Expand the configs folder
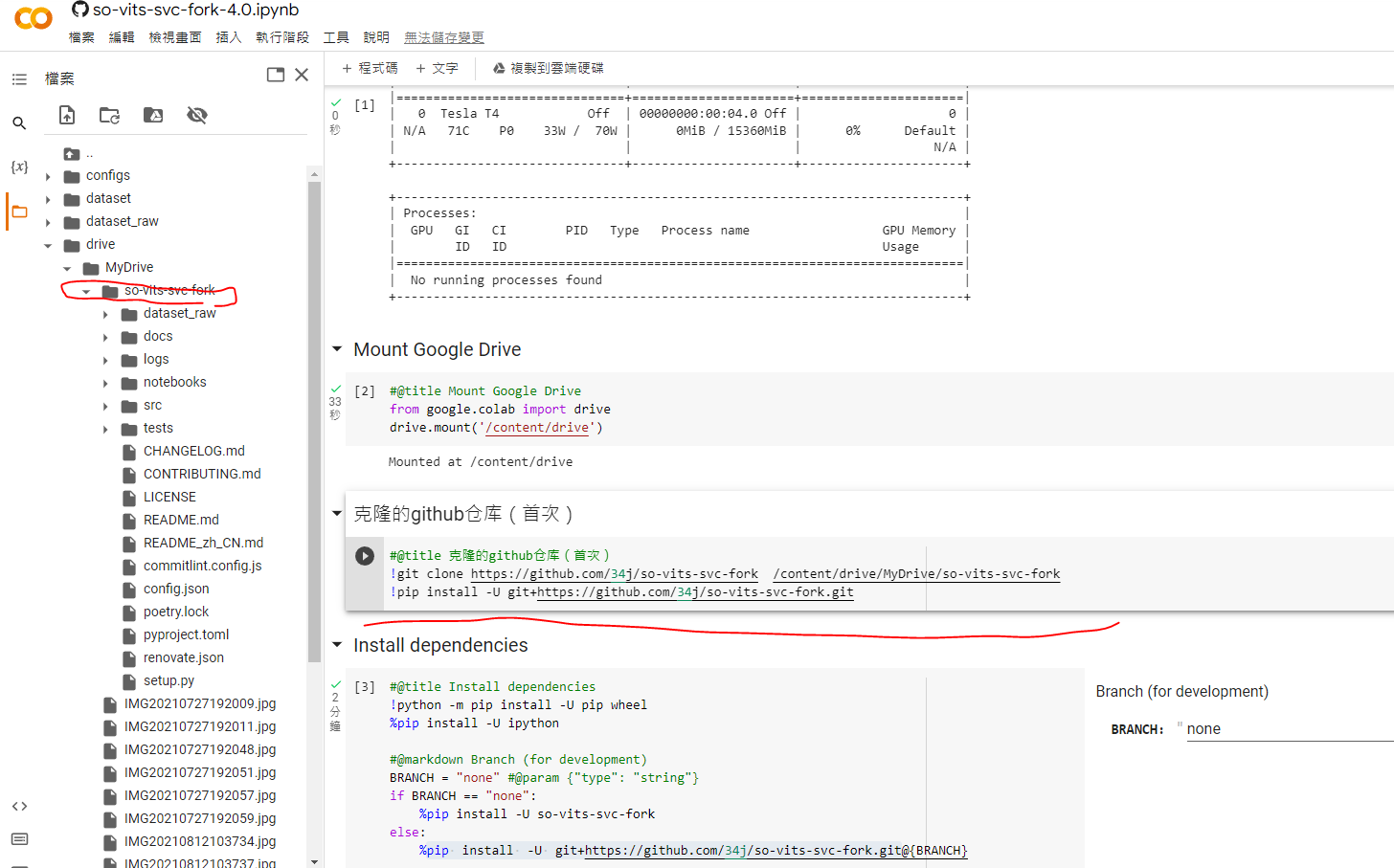The width and height of the screenshot is (1394, 868). click(x=48, y=175)
